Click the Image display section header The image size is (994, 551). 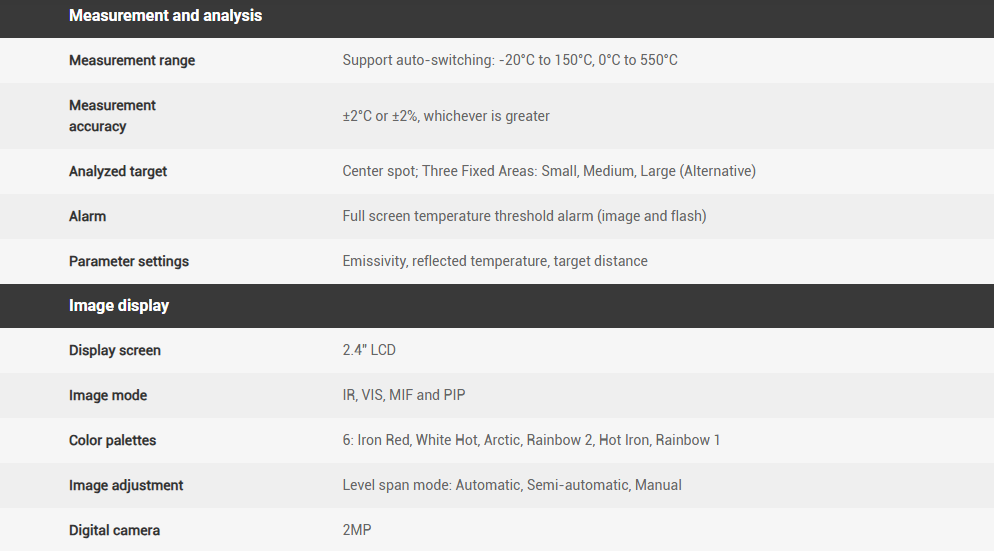(119, 306)
